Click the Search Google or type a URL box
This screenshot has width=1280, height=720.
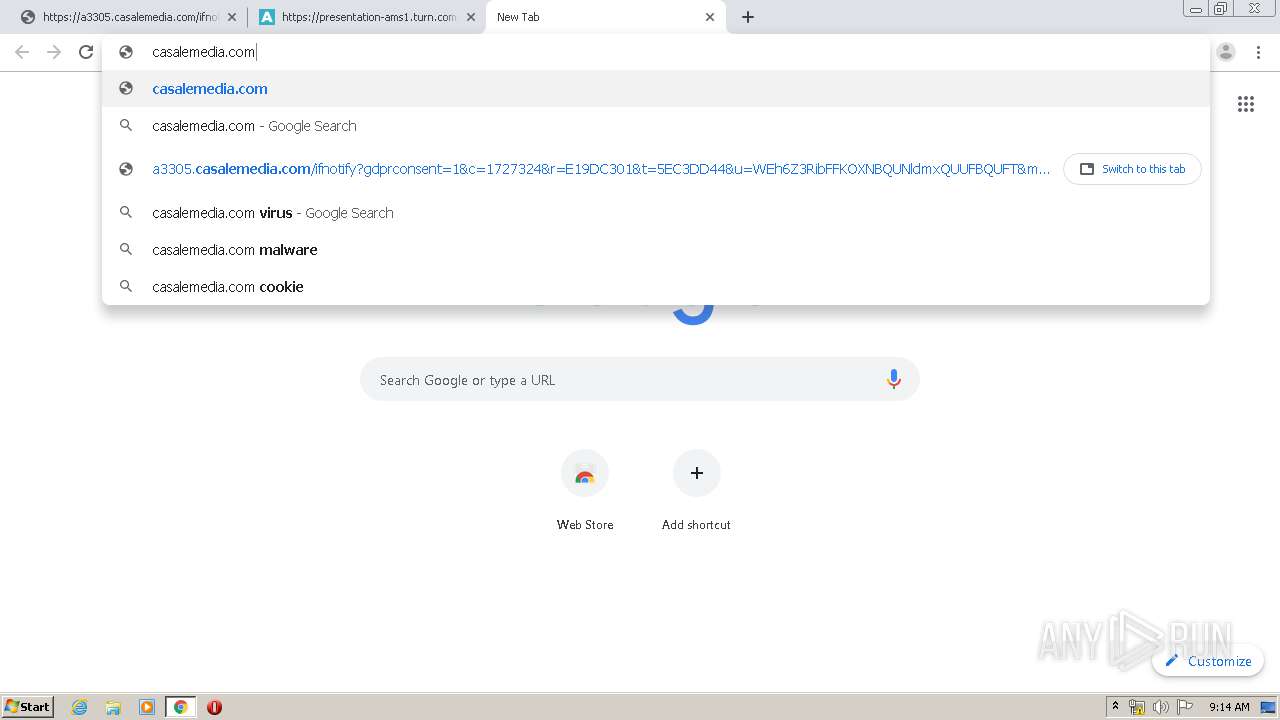pyautogui.click(x=640, y=380)
